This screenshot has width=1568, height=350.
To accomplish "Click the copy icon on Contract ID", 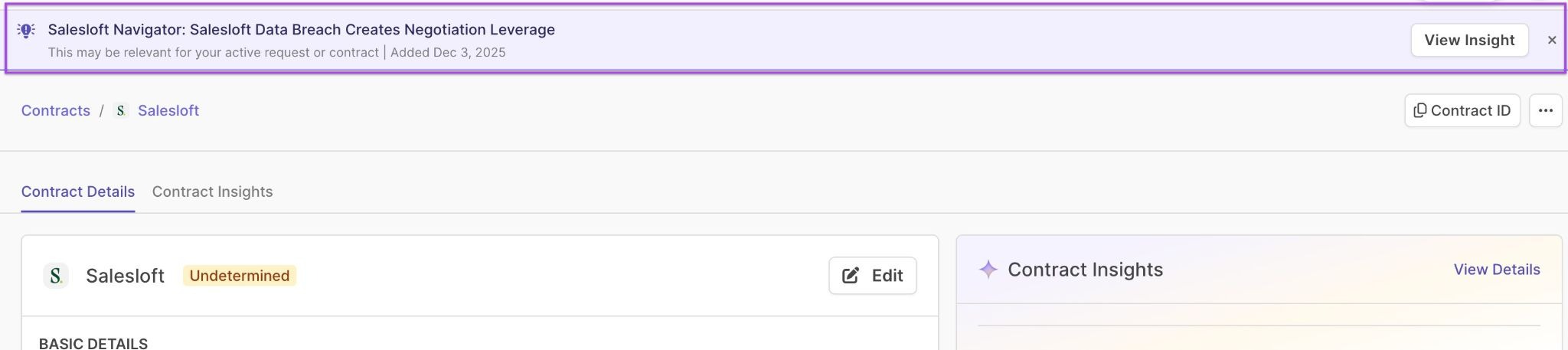I will point(1419,110).
